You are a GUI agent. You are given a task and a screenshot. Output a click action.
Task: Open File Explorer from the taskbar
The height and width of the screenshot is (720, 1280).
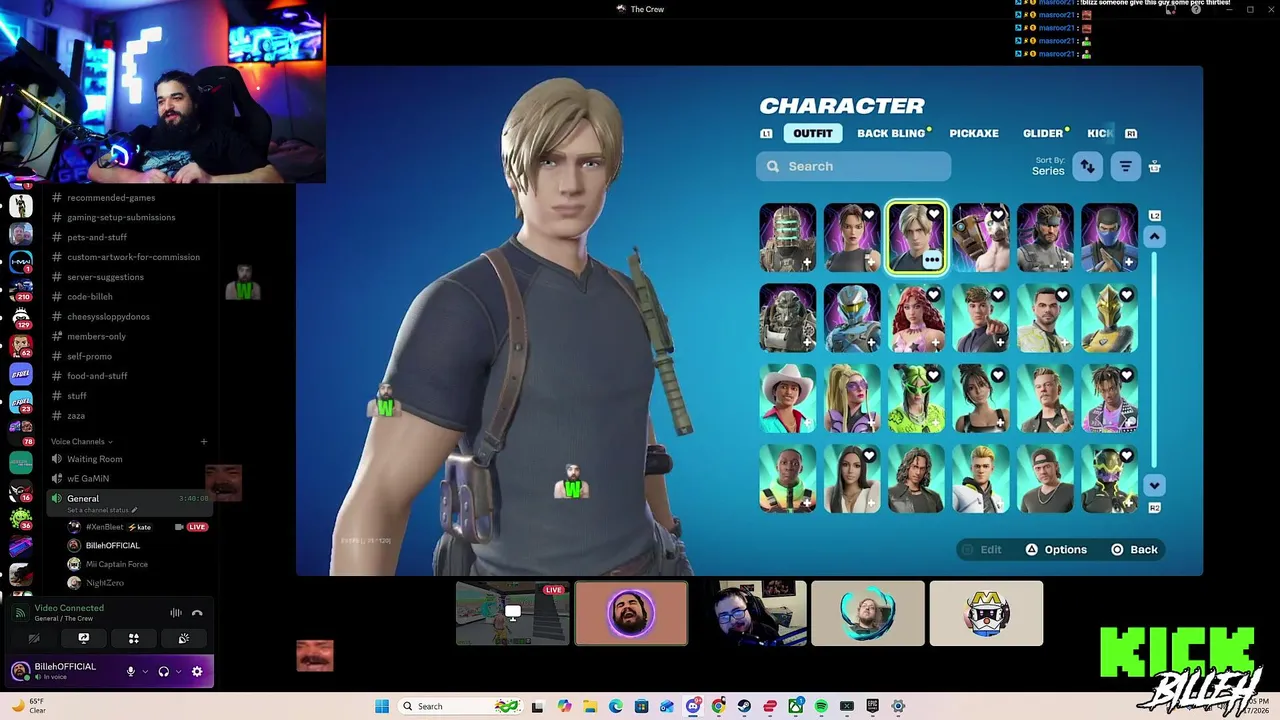590,706
